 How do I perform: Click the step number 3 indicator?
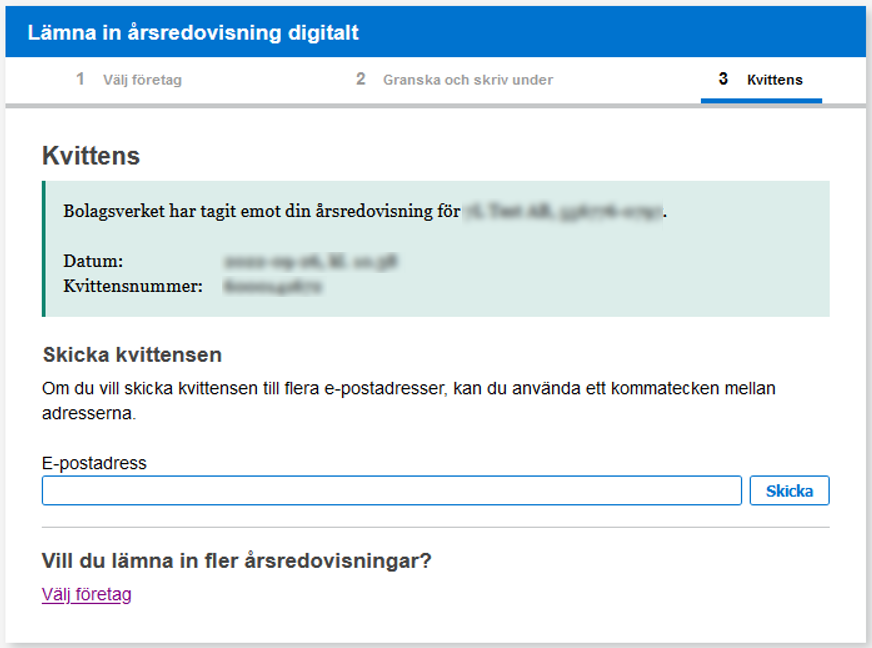(x=723, y=79)
